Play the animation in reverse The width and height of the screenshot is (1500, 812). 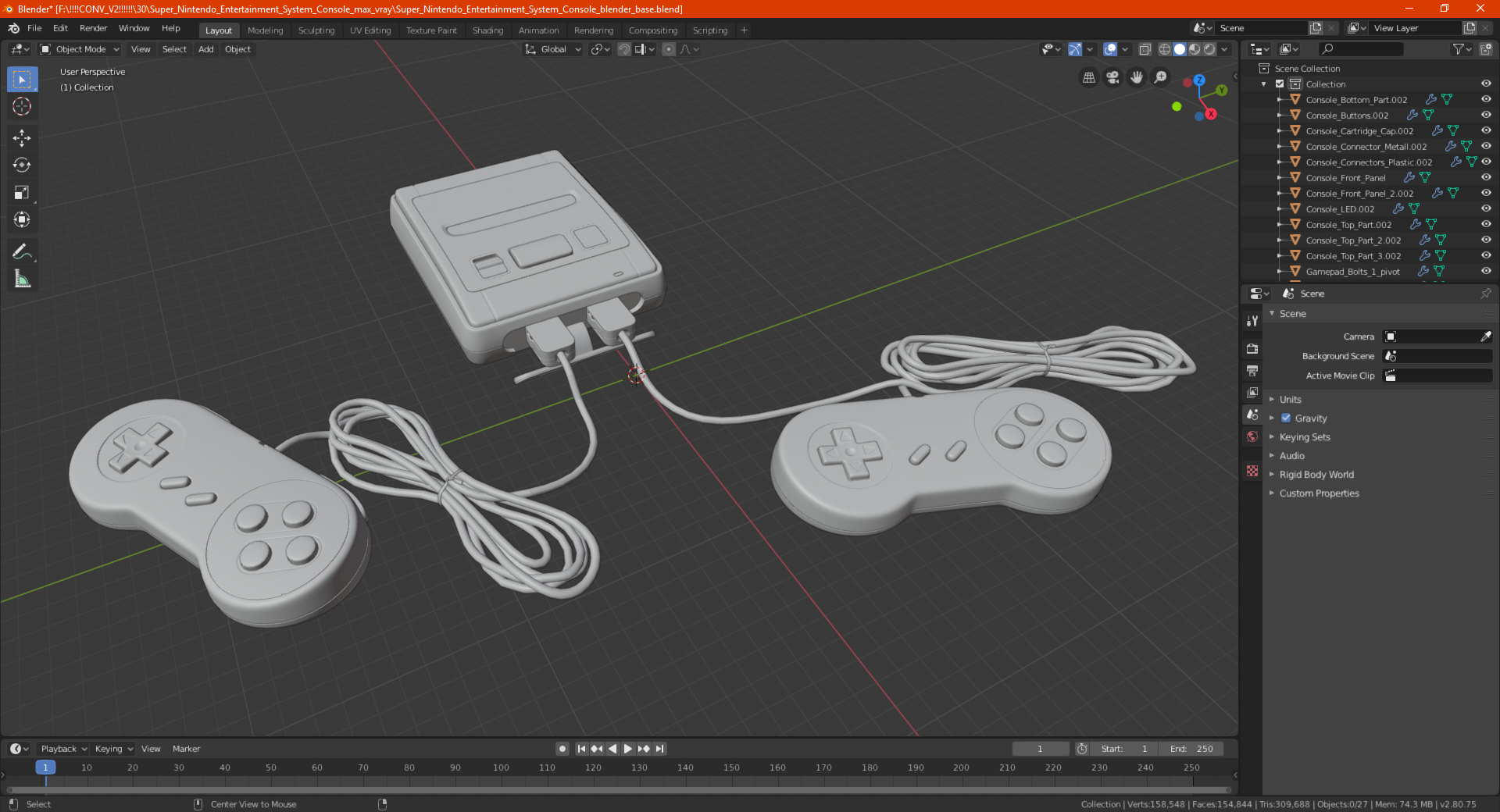point(612,749)
